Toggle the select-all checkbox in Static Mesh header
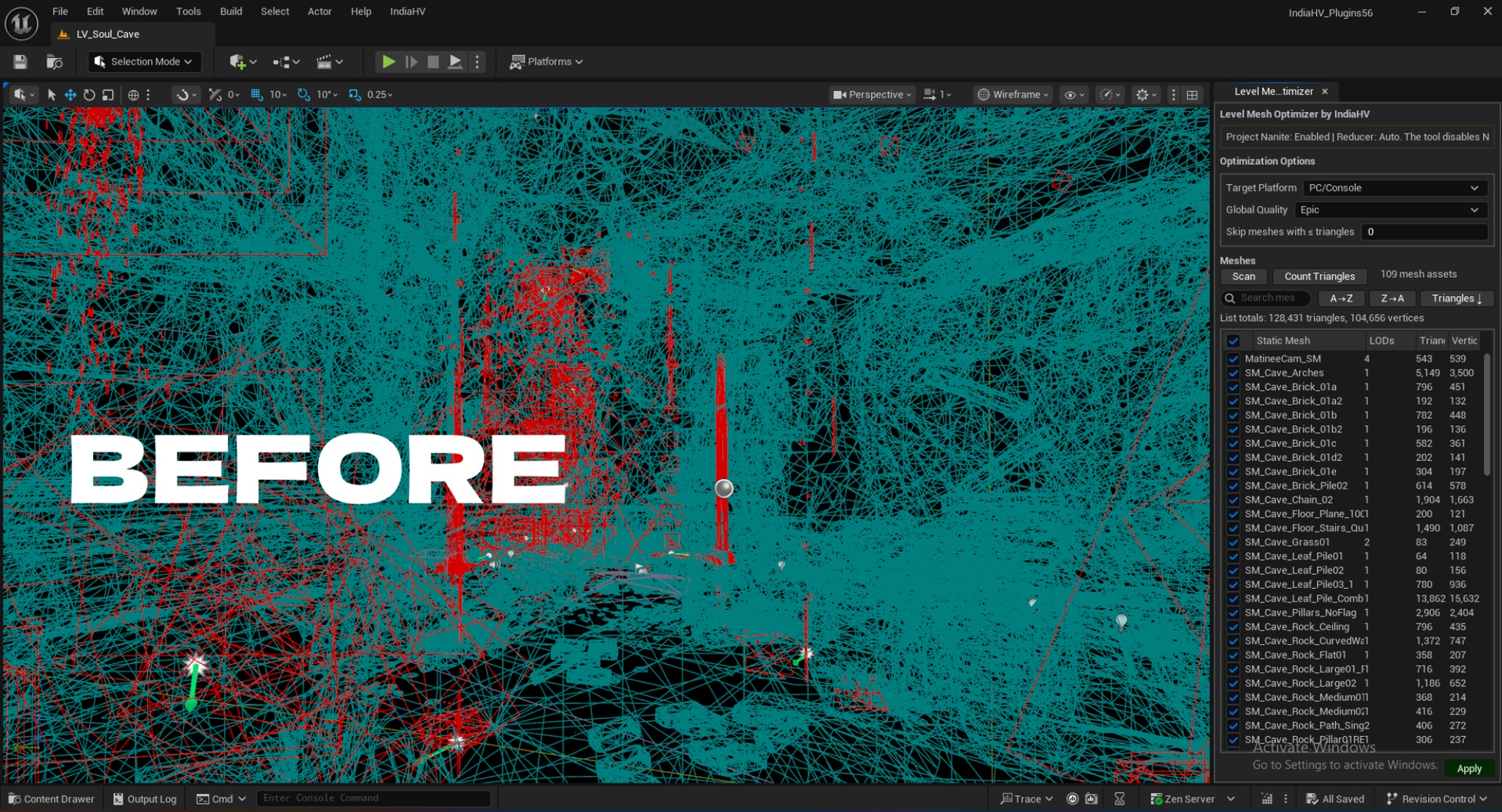This screenshot has height=812, width=1502. point(1233,341)
